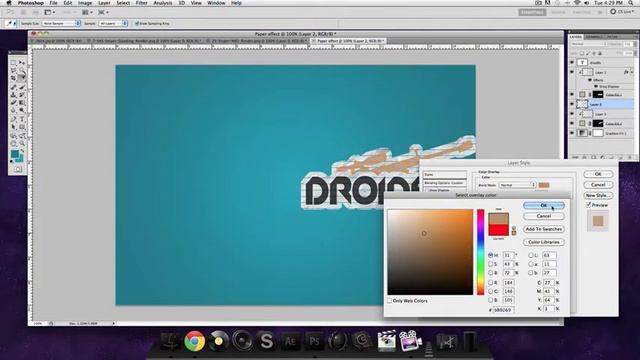Toggle Show Sampling Ring checkbox
Viewport: 640px width, 360px height.
pyautogui.click(x=137, y=23)
